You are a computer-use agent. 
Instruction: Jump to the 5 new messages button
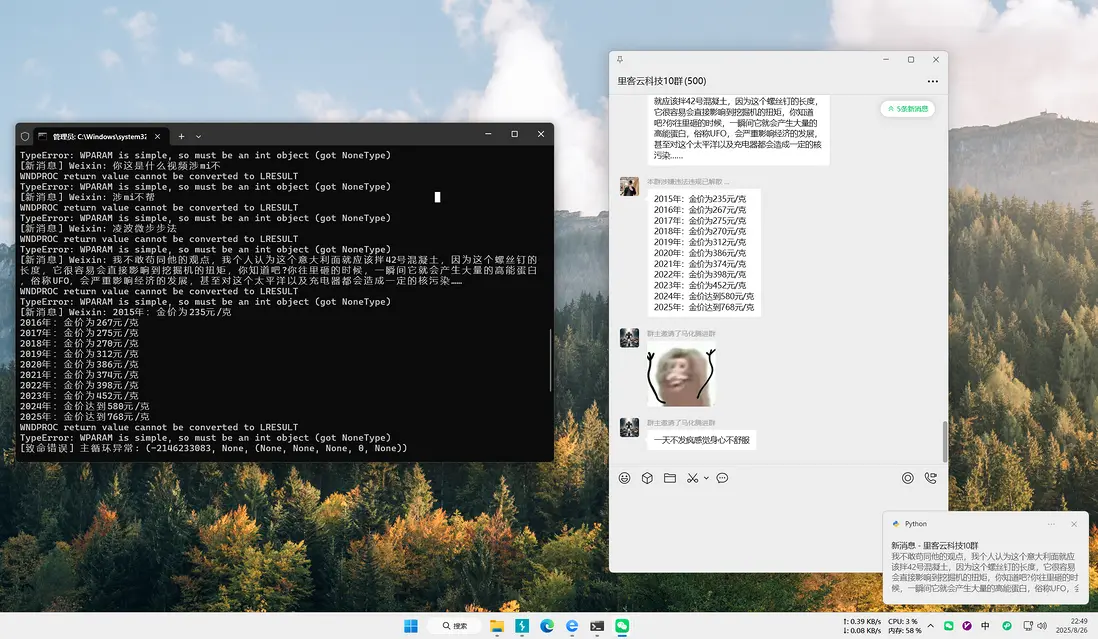pos(908,108)
